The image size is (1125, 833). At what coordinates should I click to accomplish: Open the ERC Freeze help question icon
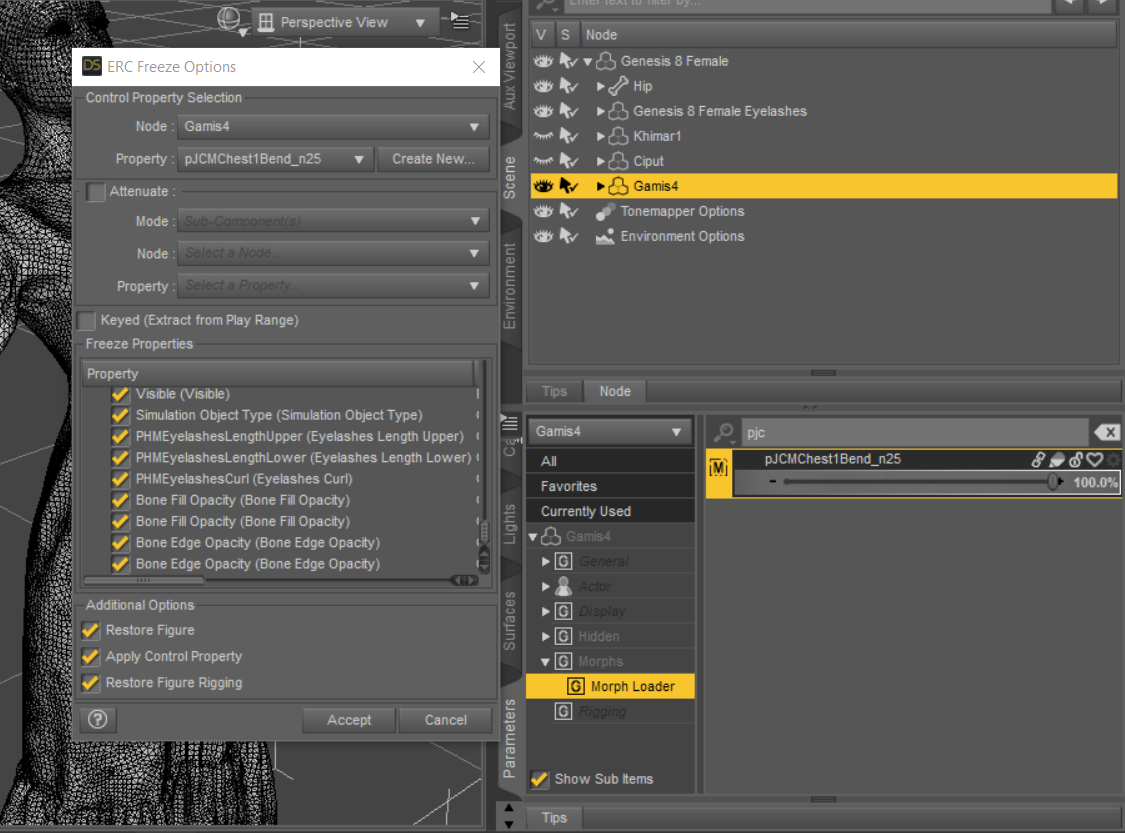(98, 720)
